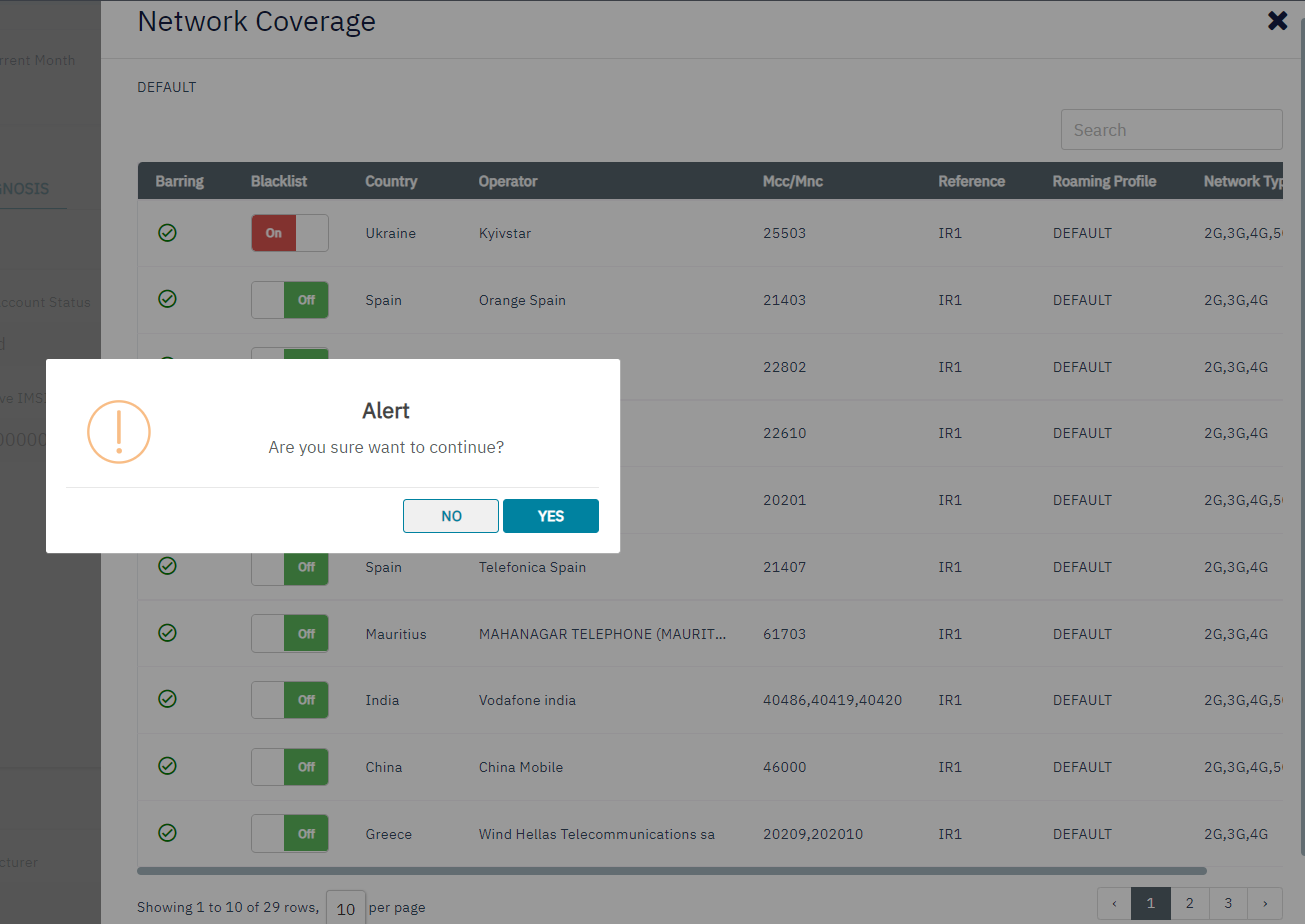Toggle blacklist switch for China Mobile

point(289,767)
